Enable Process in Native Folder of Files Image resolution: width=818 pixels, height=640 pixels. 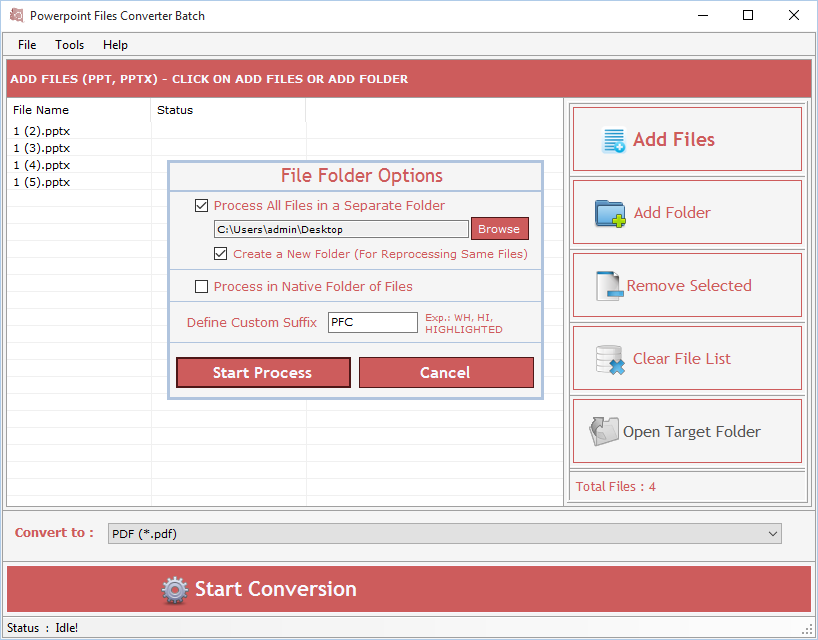pos(201,286)
